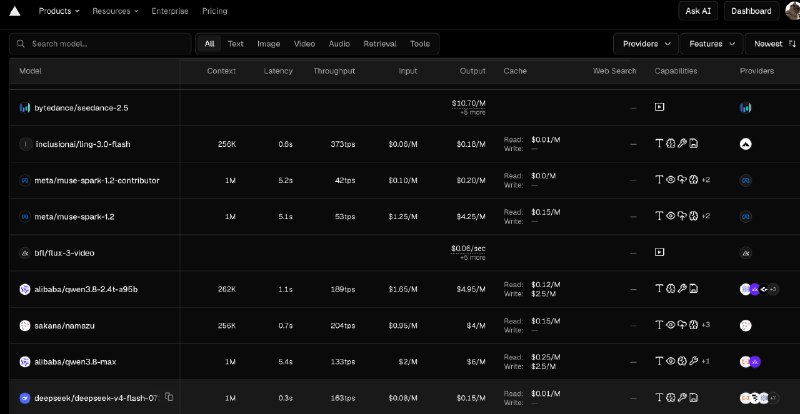This screenshot has height=414, width=800.
Task: Click the text capability icon for ling-3.0-flash
Action: [x=659, y=143]
